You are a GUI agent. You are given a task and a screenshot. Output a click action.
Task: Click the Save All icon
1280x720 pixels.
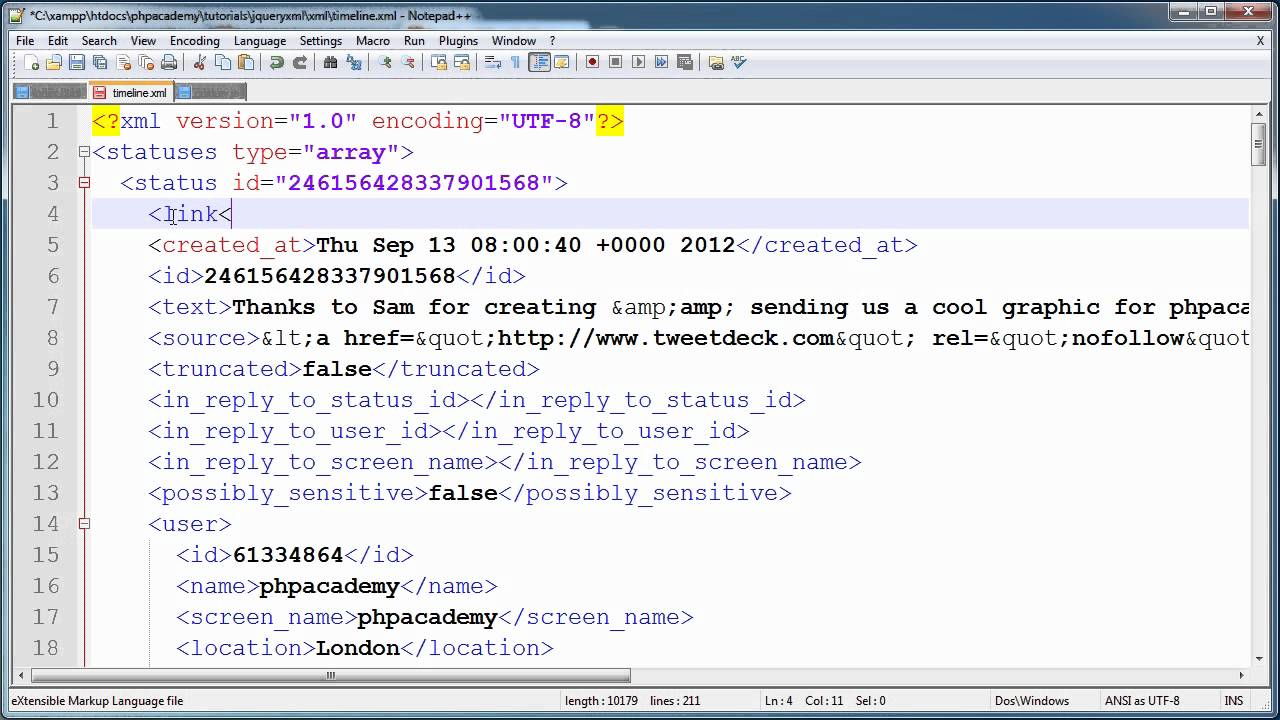(x=100, y=62)
